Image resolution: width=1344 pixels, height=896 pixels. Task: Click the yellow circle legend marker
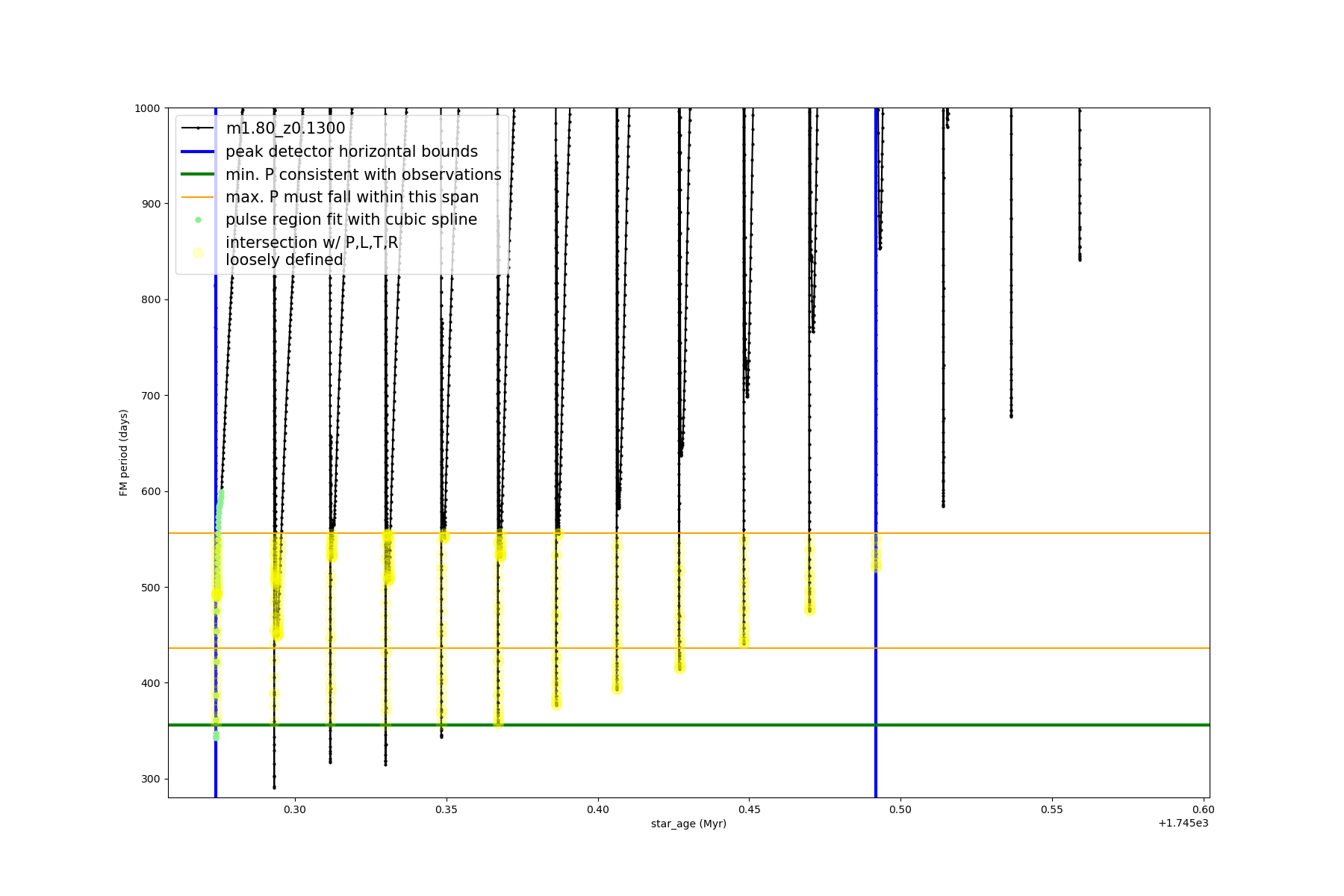coord(198,252)
